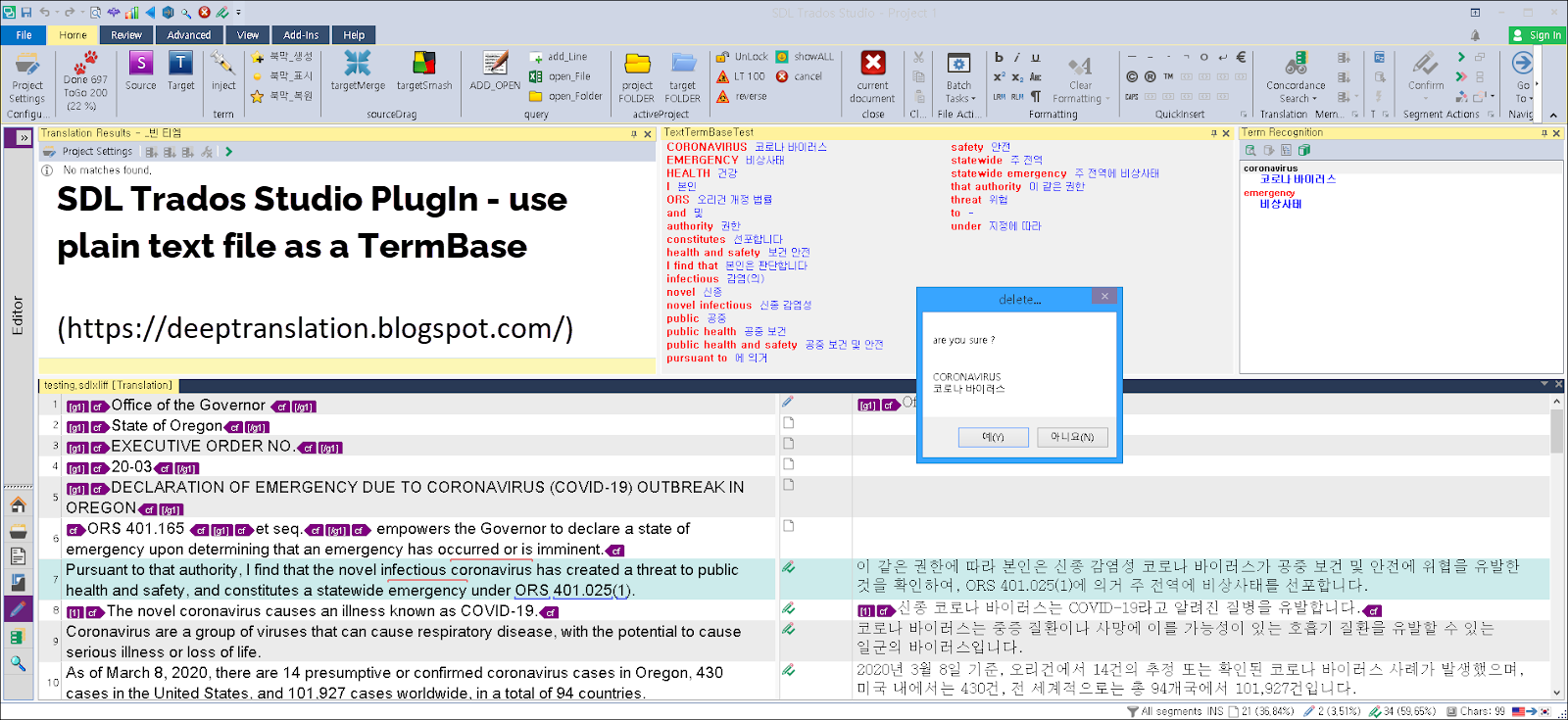Click the coronavirus entry in Term Recognition

(1271, 168)
